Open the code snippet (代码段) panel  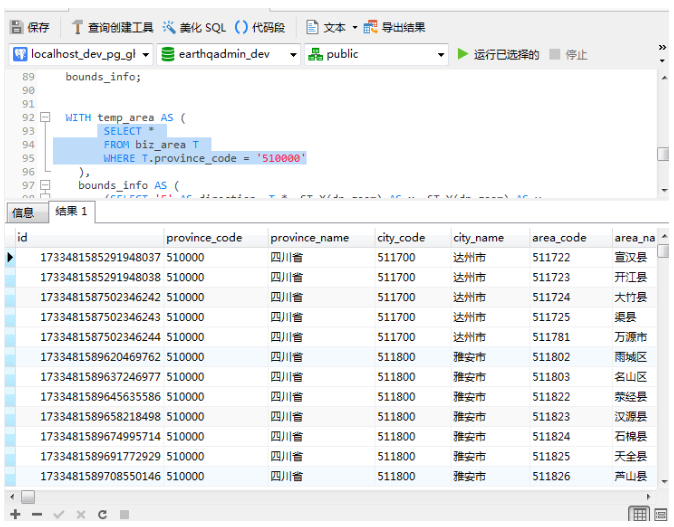[x=260, y=28]
